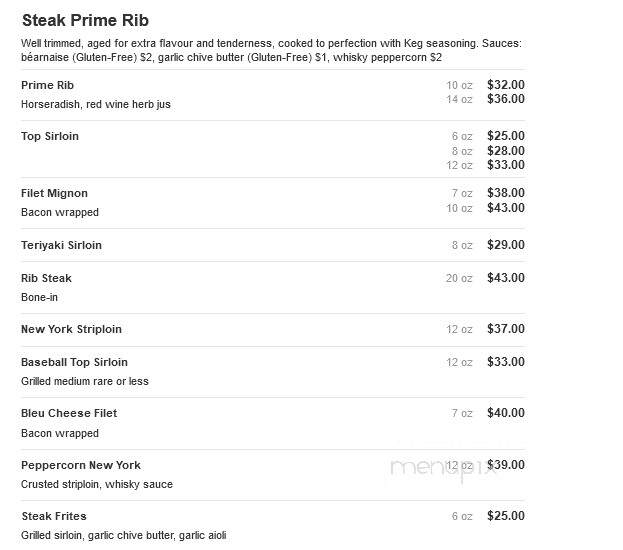Click the Steak Frites $25.00 price
Viewport: 623px width, 550px height.
(506, 516)
